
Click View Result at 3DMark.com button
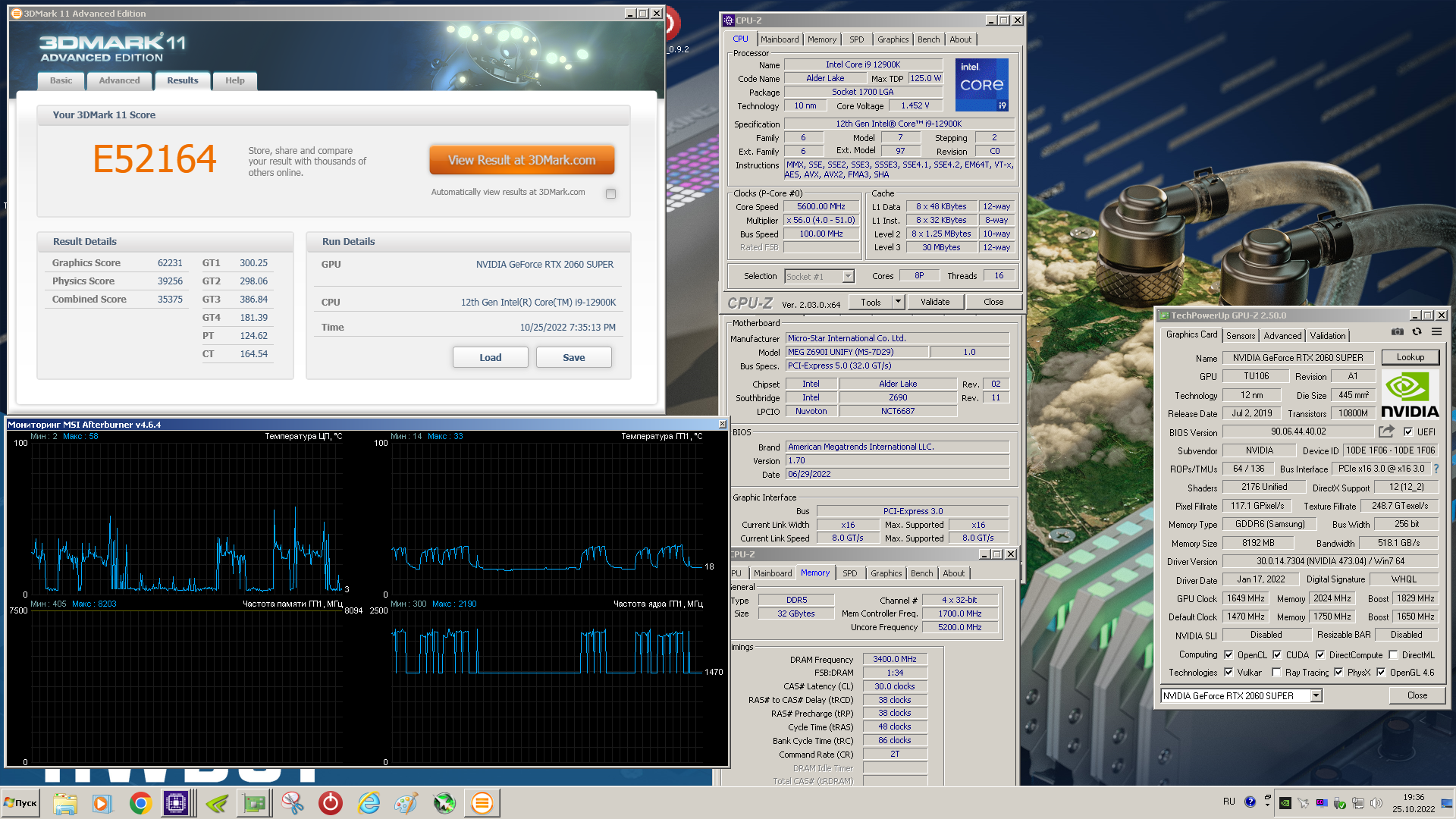[x=522, y=160]
